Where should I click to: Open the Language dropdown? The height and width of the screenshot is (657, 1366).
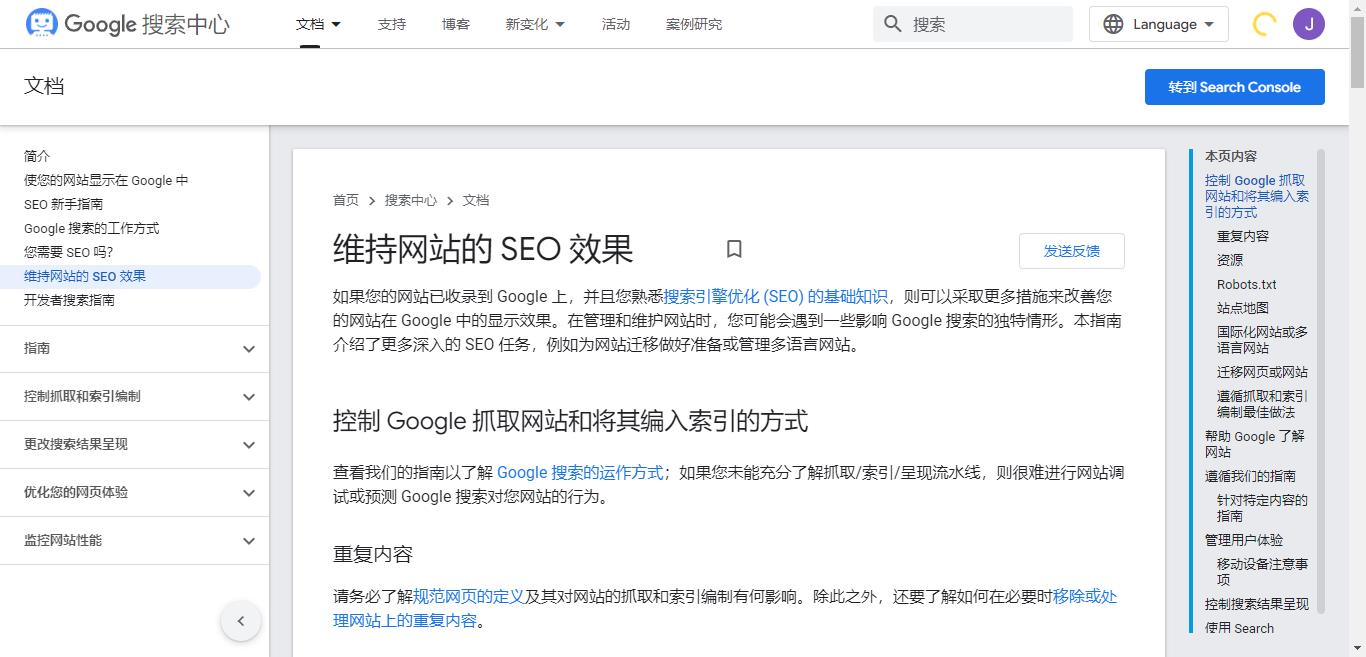1158,23
